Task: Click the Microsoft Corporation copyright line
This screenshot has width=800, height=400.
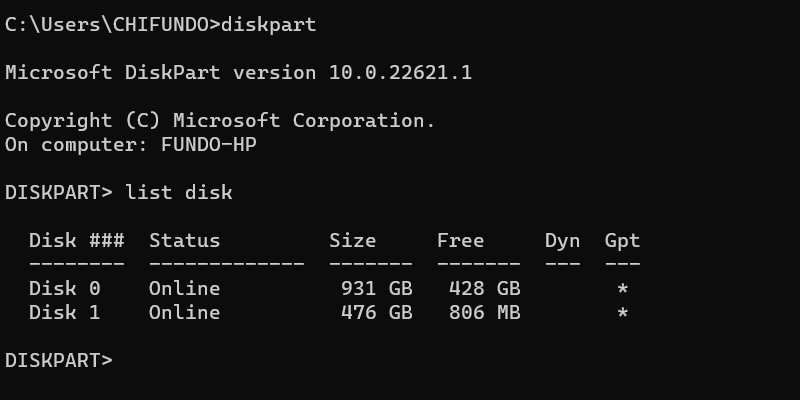Action: (x=220, y=120)
